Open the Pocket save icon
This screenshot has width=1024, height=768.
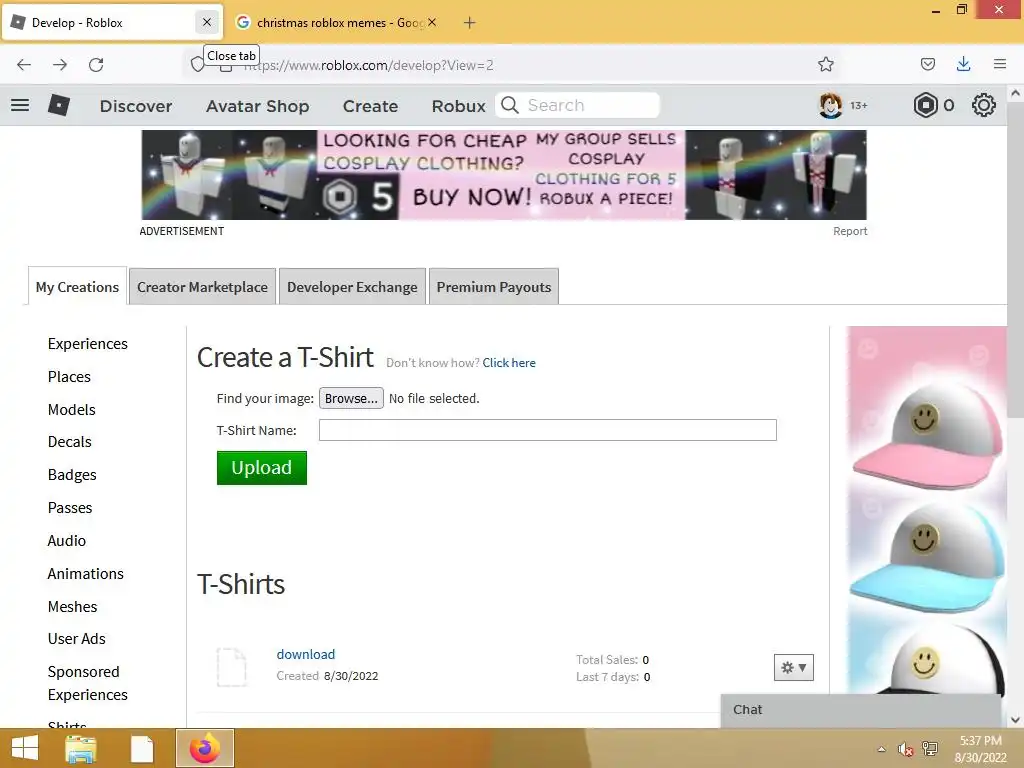927,64
